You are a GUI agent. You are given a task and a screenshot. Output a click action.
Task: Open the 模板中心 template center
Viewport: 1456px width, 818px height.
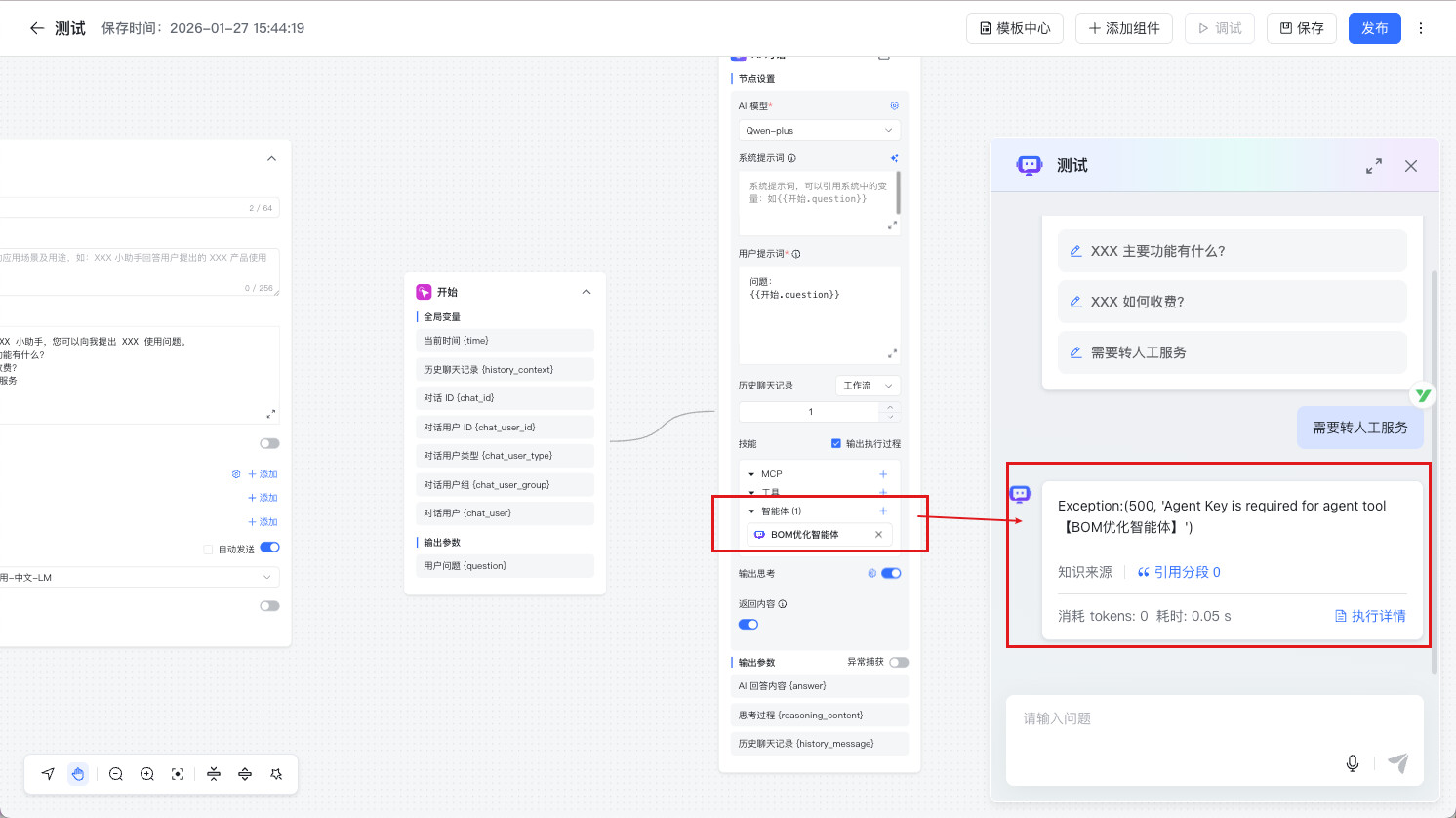point(1015,28)
